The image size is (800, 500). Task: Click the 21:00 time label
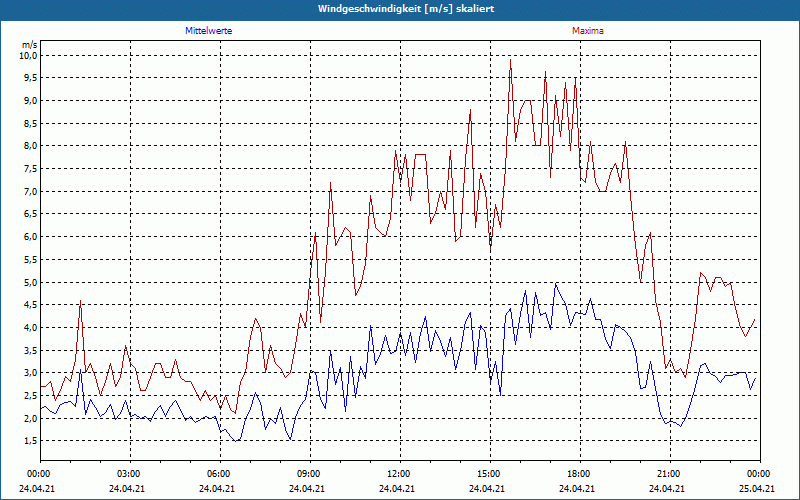tap(669, 474)
